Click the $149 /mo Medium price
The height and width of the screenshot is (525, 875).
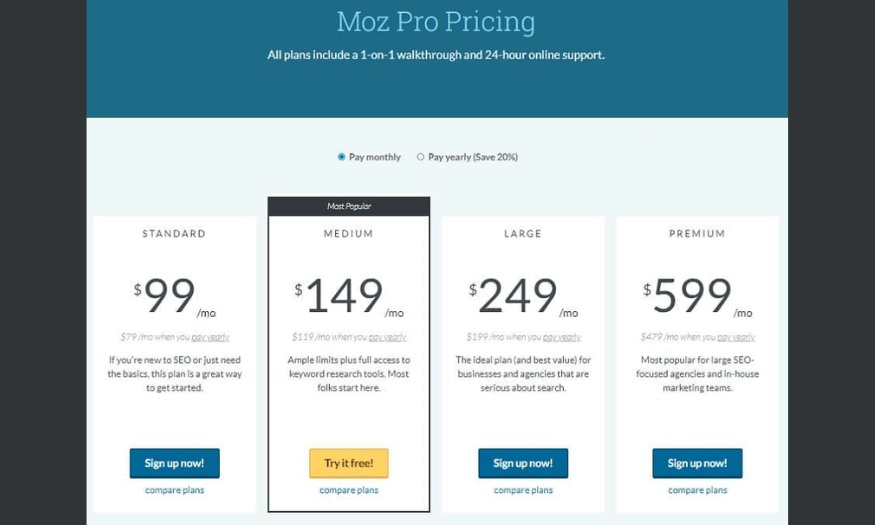coord(349,296)
